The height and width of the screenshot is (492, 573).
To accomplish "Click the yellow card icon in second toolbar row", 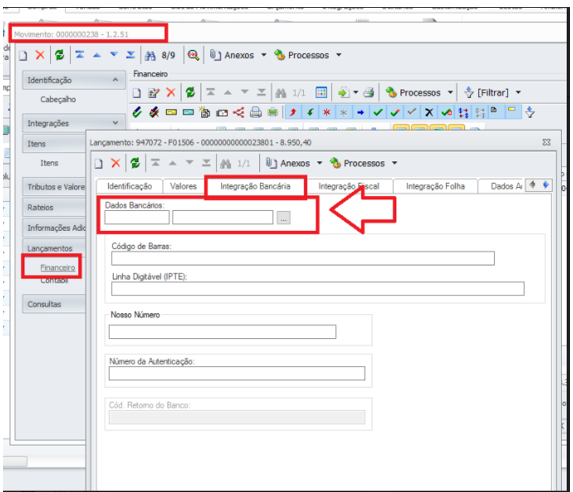I will (x=171, y=112).
